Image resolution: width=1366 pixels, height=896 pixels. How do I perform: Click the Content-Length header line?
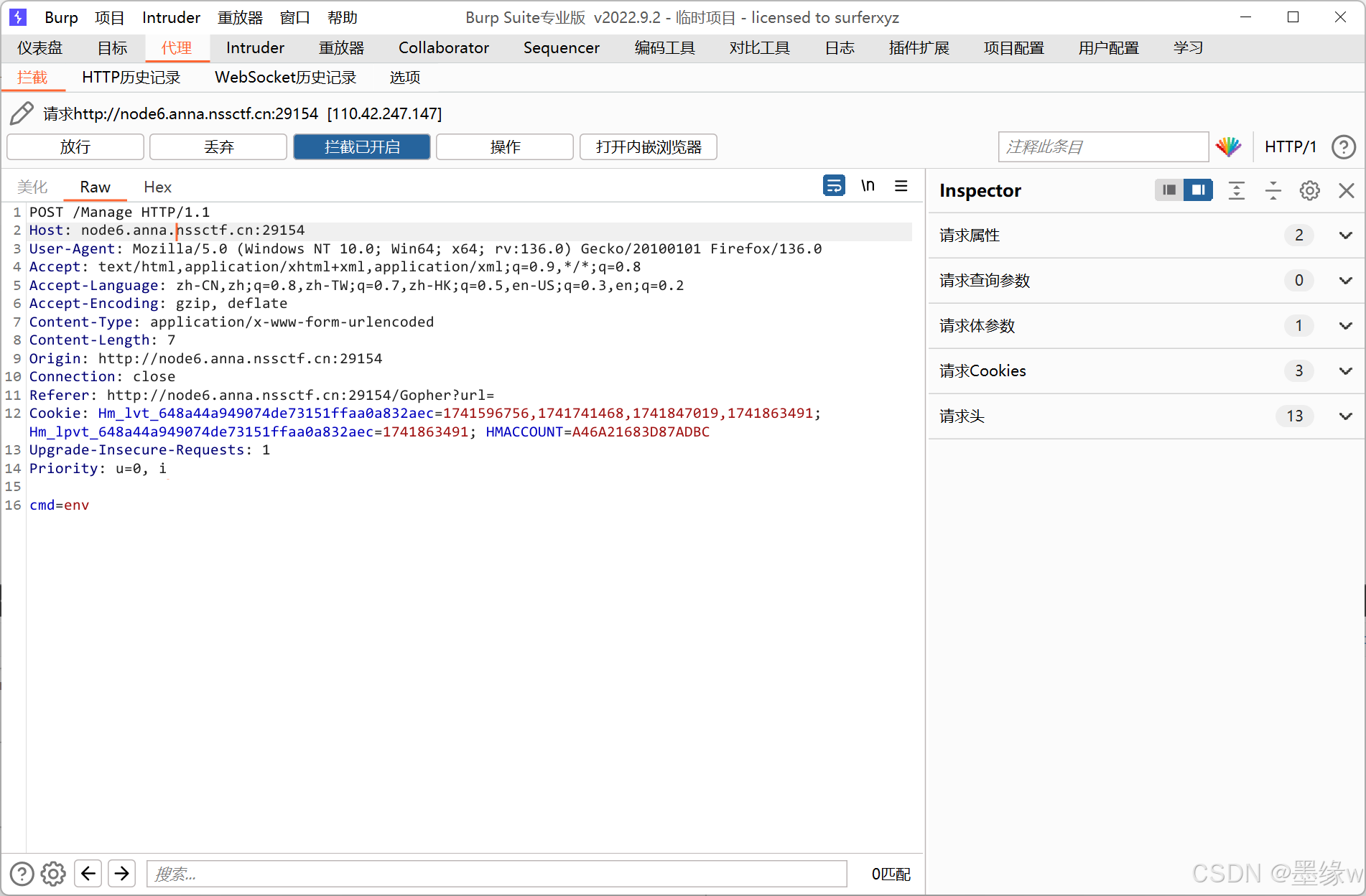[102, 340]
